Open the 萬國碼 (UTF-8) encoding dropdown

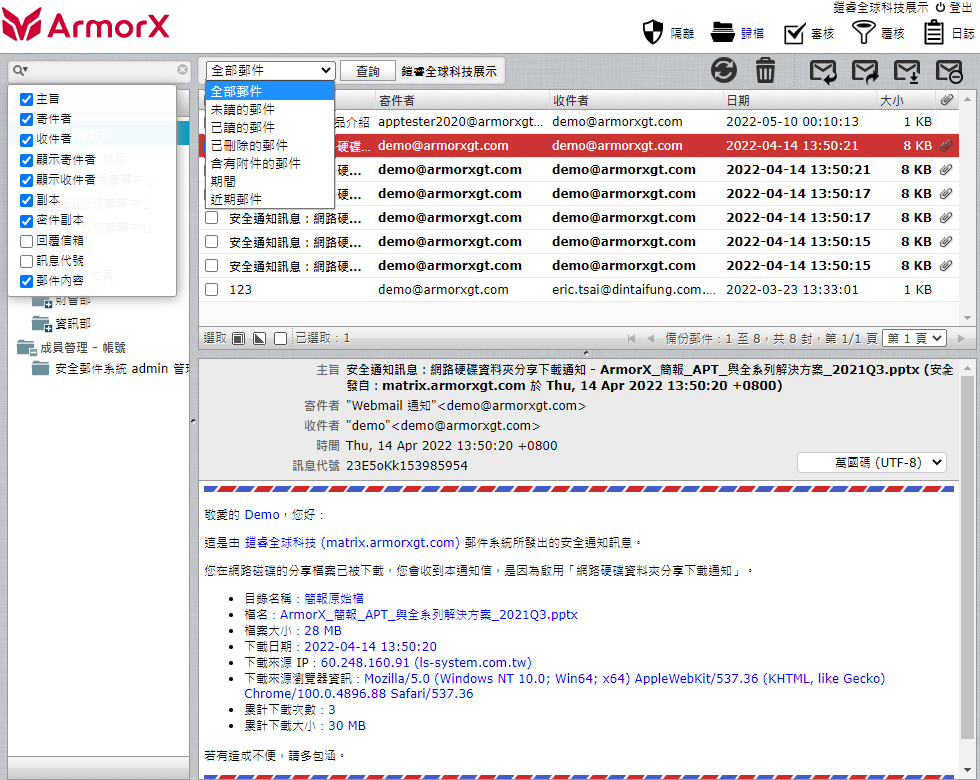coord(871,462)
